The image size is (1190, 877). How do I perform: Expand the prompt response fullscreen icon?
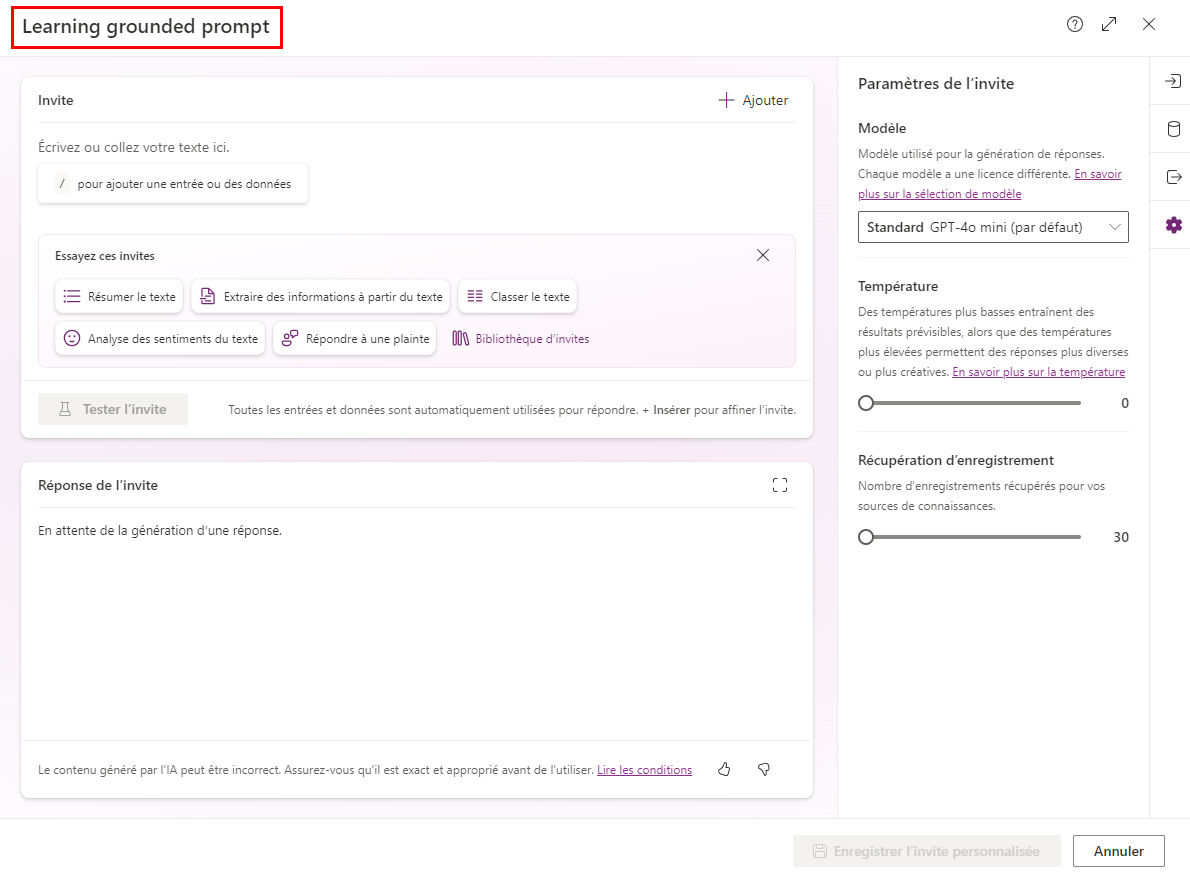779,486
